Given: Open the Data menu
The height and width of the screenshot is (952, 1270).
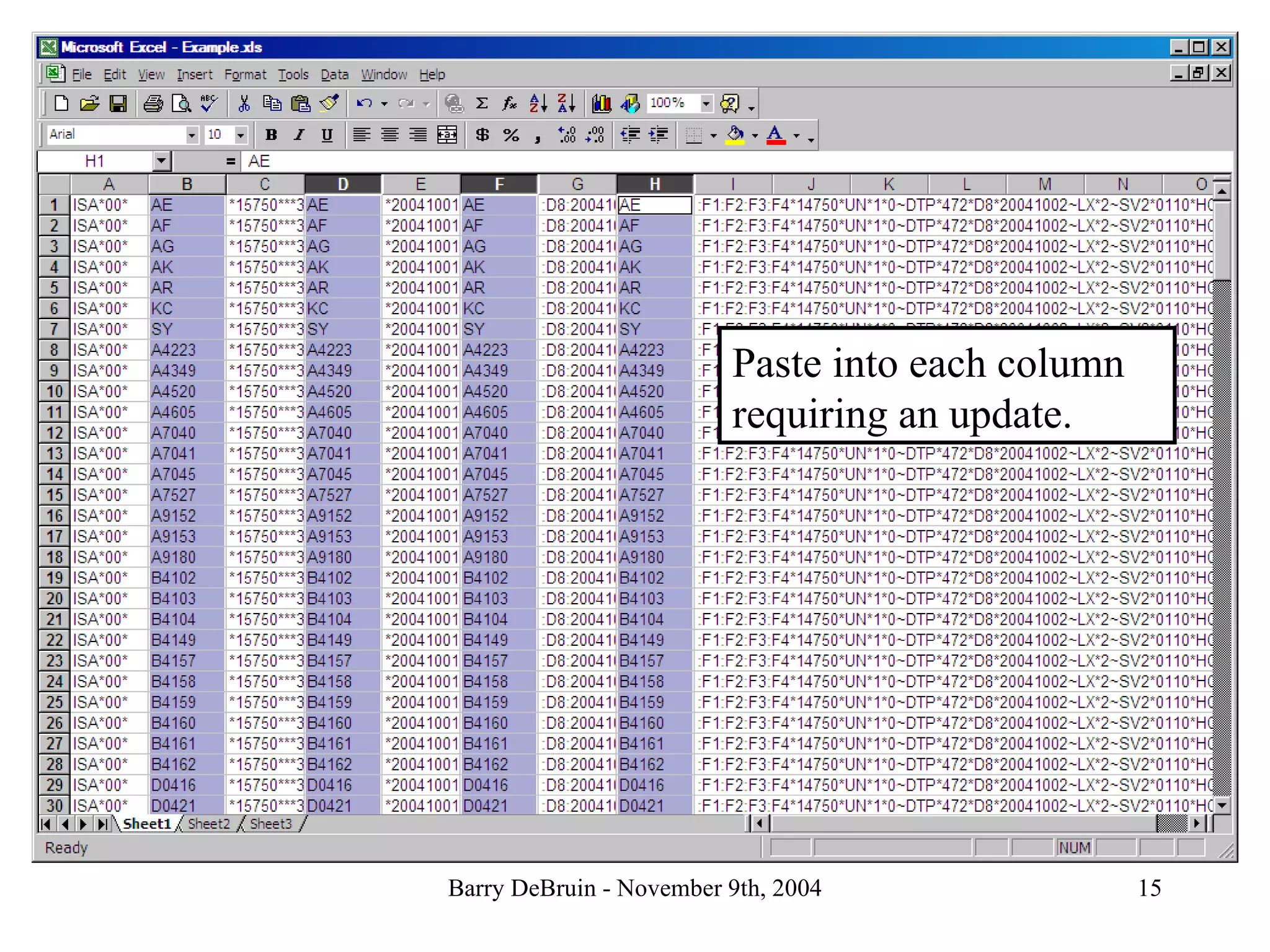Looking at the screenshot, I should tap(335, 74).
